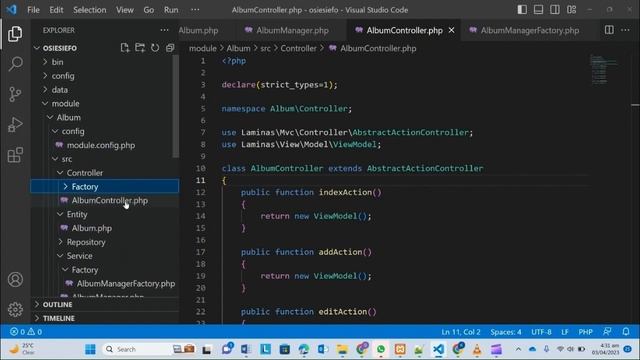This screenshot has height=360, width=640.
Task: Show more menu bar items (ellipsis)
Action: tap(195, 10)
